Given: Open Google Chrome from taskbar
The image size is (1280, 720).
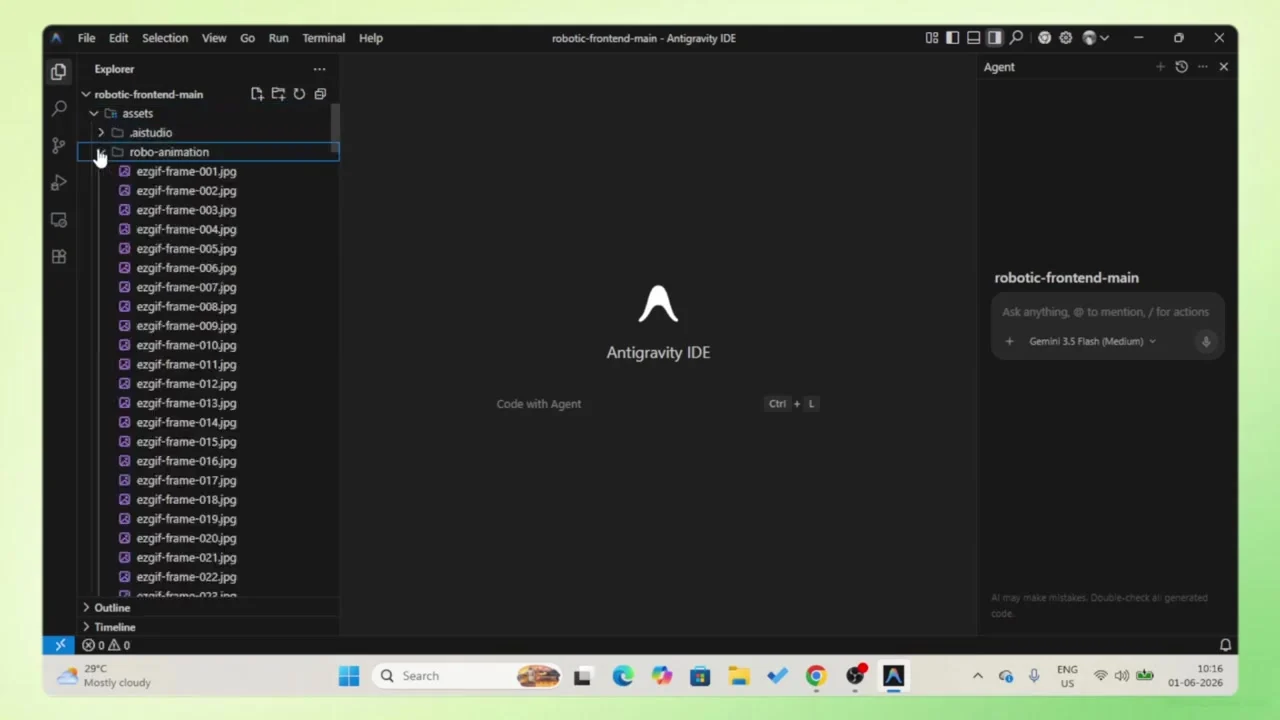Looking at the screenshot, I should [x=816, y=676].
